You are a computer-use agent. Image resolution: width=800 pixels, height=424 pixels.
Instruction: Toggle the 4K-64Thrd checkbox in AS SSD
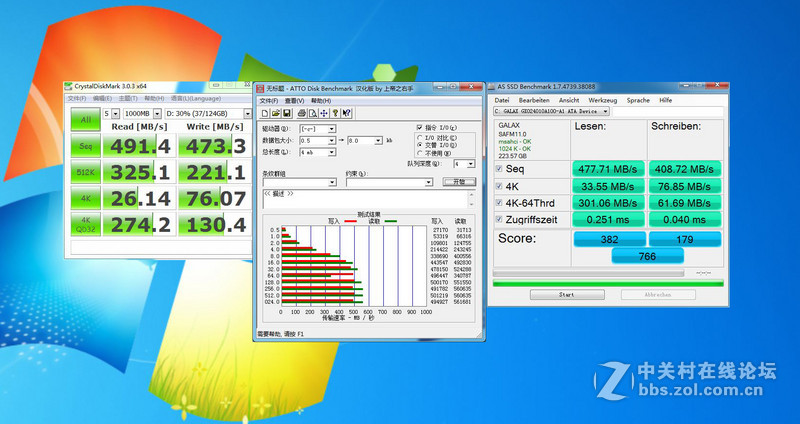pyautogui.click(x=499, y=204)
